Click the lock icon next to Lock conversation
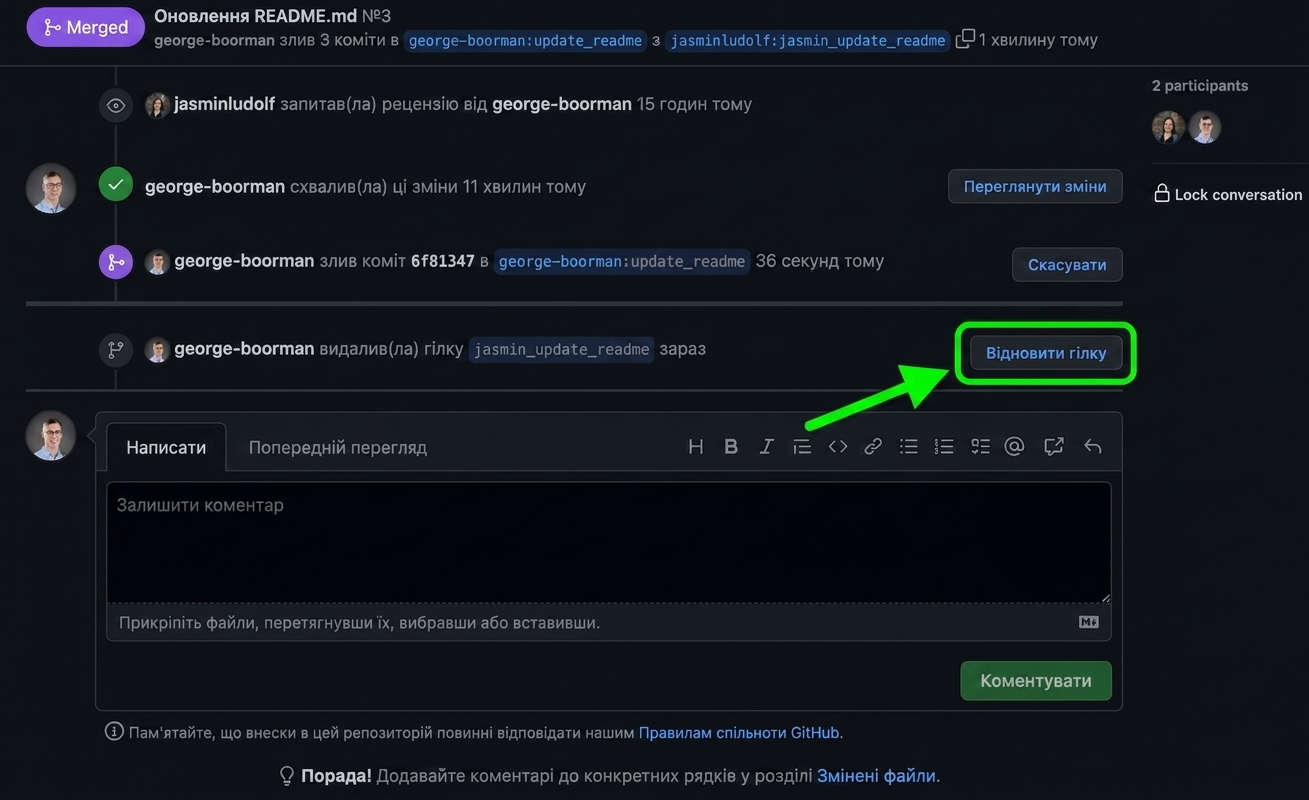 (x=1162, y=194)
